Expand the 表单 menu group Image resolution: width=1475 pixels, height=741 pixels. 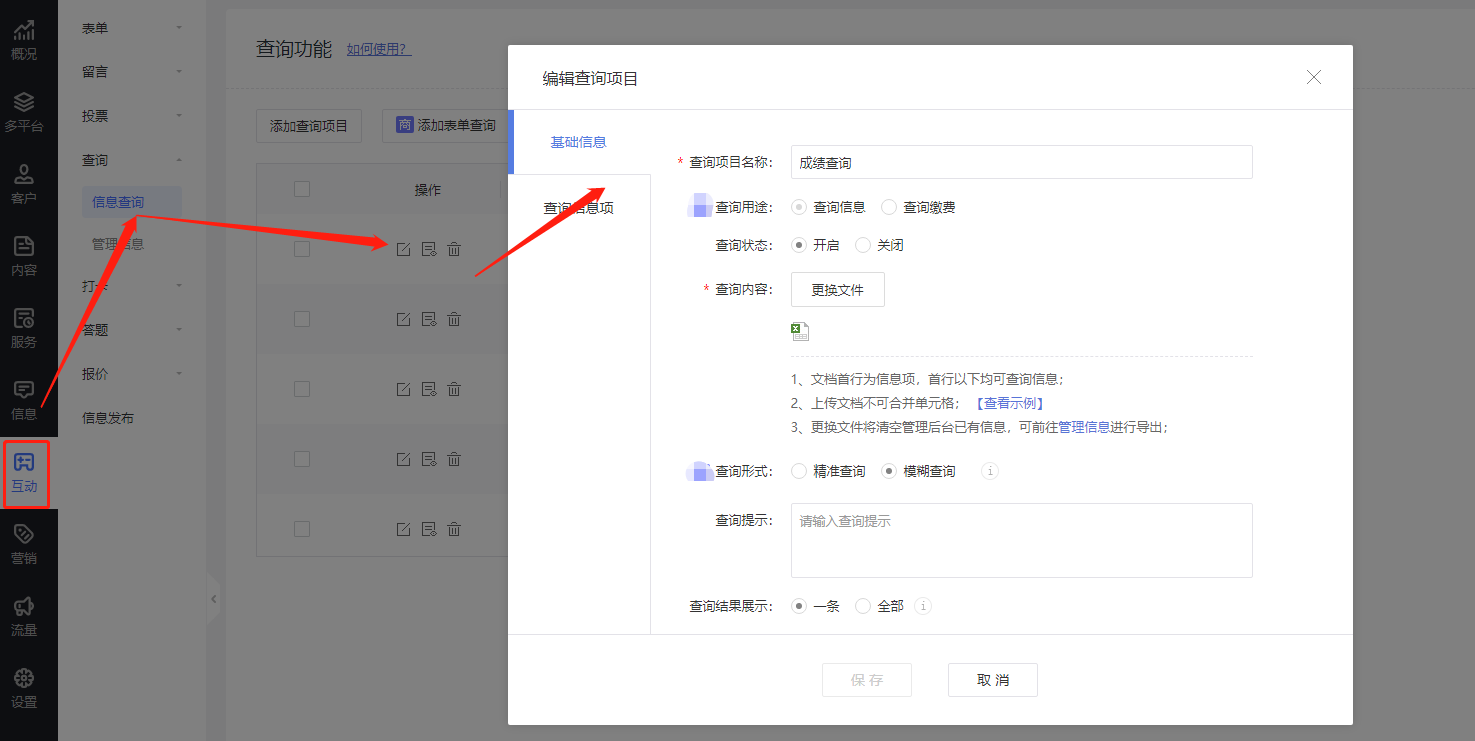(x=132, y=28)
